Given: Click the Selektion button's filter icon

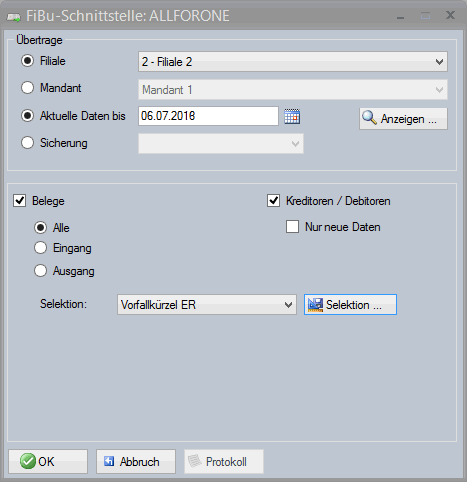Looking at the screenshot, I should (315, 305).
